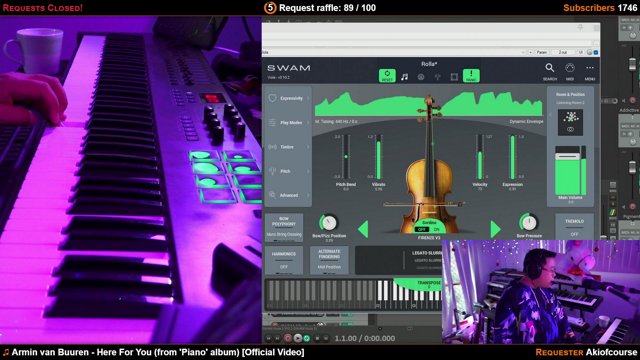This screenshot has width=640, height=360.
Task: Expand the Pitch section
Action: coord(289,171)
